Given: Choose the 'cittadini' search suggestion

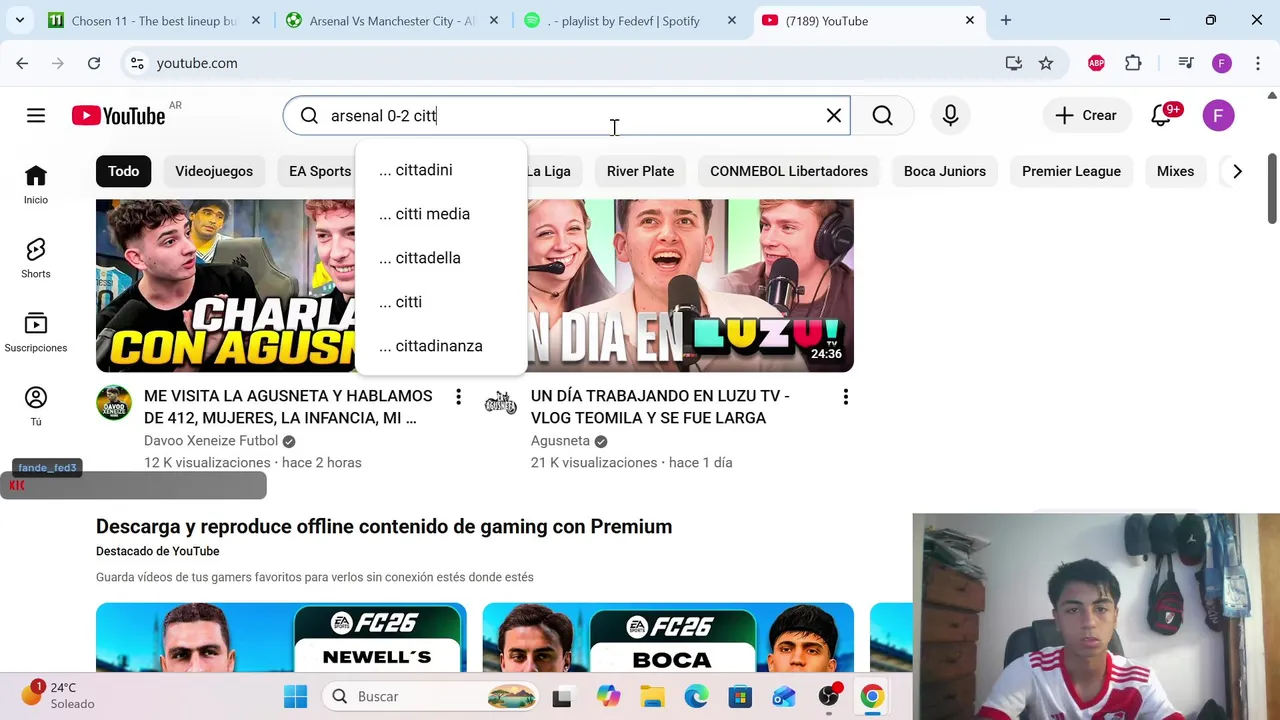Looking at the screenshot, I should pos(441,170).
